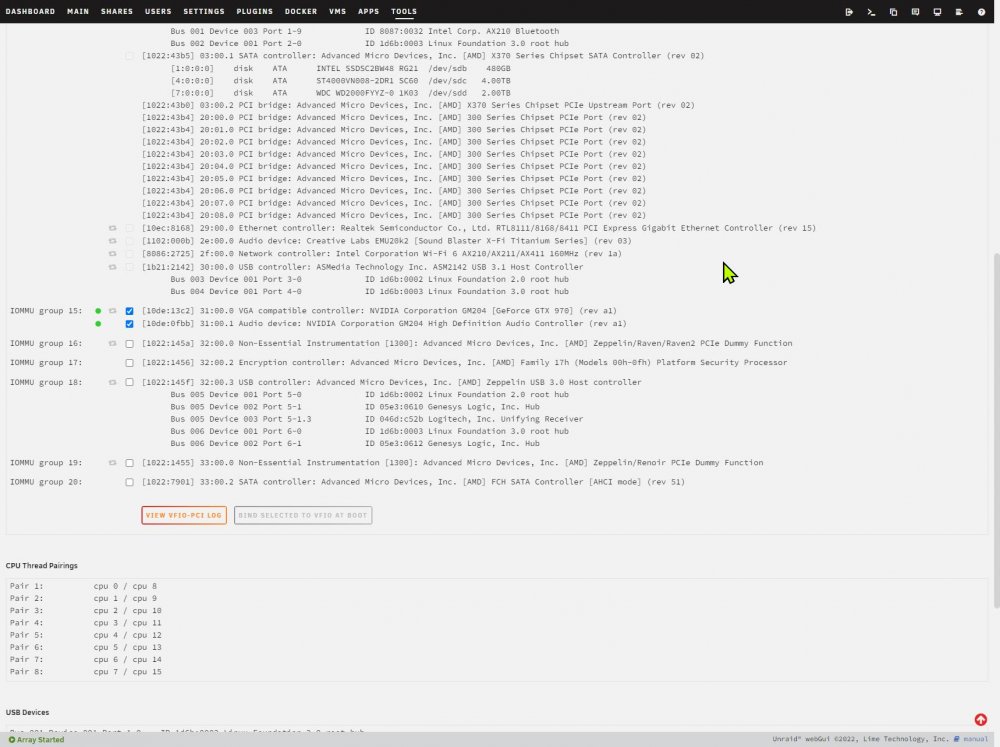Image resolution: width=1000 pixels, height=747 pixels.
Task: Click the 'Array Started' status text
Action: [40, 740]
